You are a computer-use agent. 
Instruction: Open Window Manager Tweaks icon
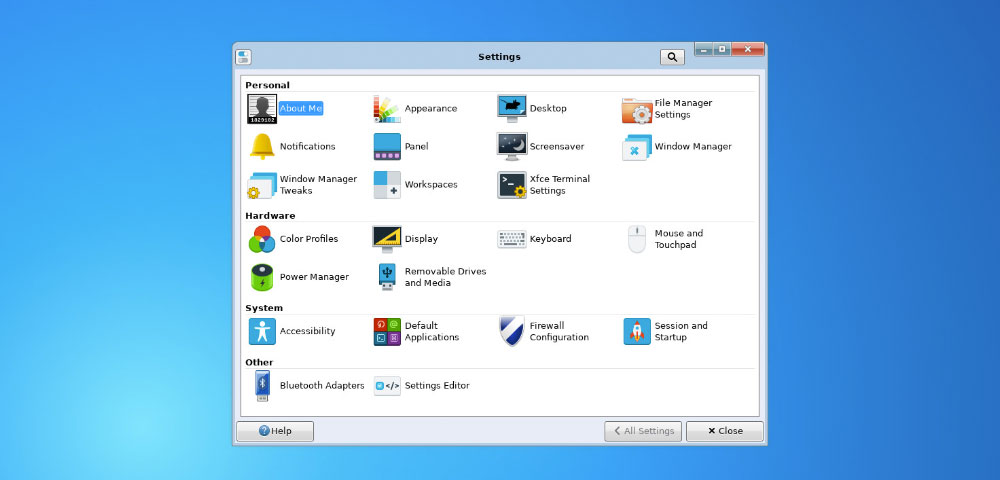tap(262, 185)
